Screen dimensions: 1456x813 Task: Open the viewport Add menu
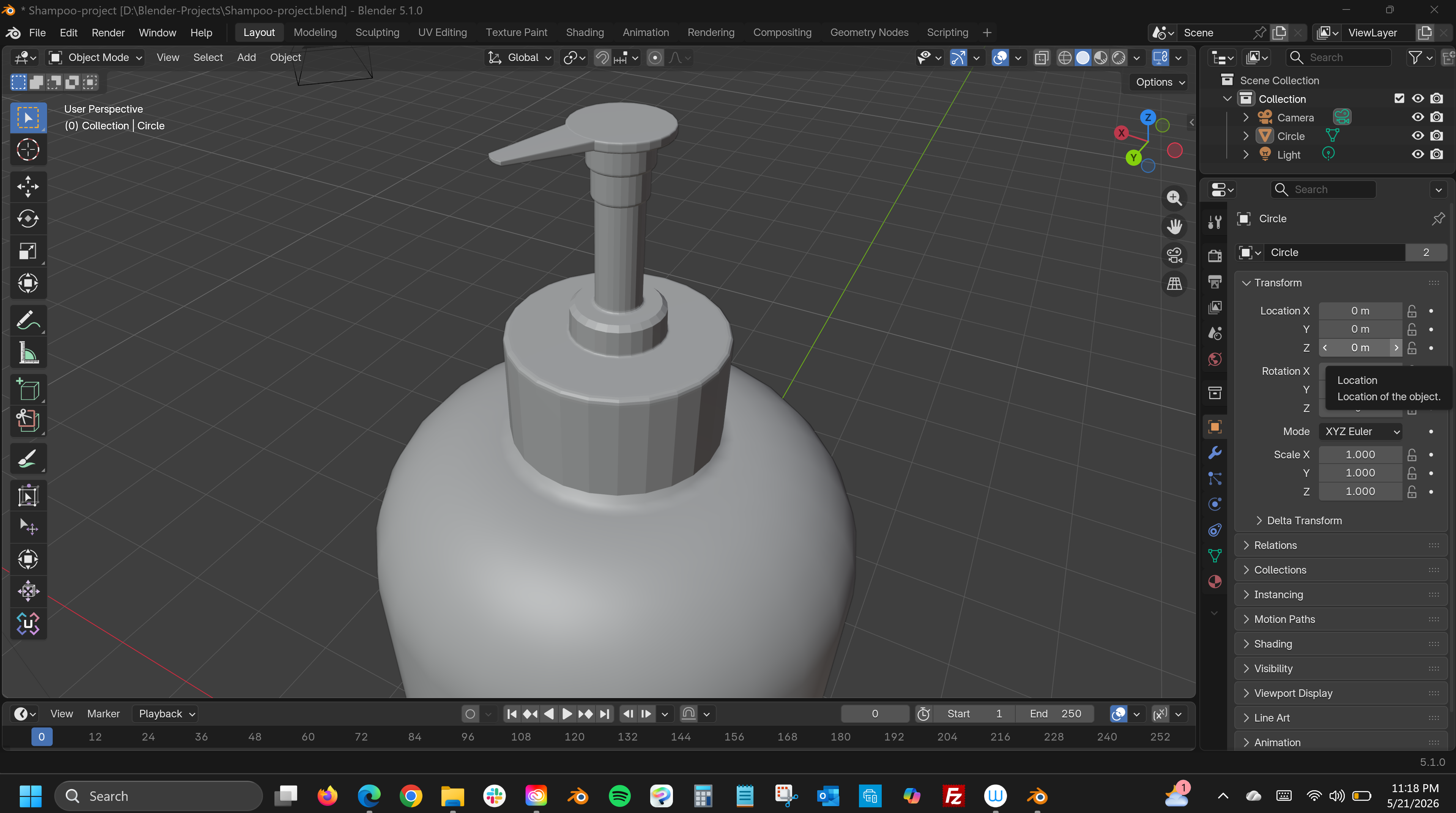click(x=246, y=58)
